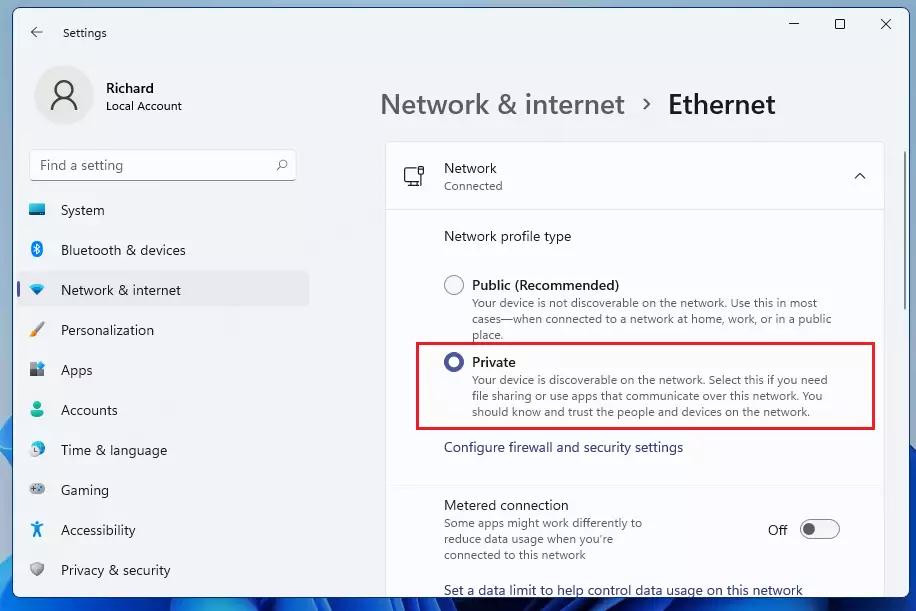Select the Public network profile
Image resolution: width=916 pixels, height=611 pixels.
point(454,284)
